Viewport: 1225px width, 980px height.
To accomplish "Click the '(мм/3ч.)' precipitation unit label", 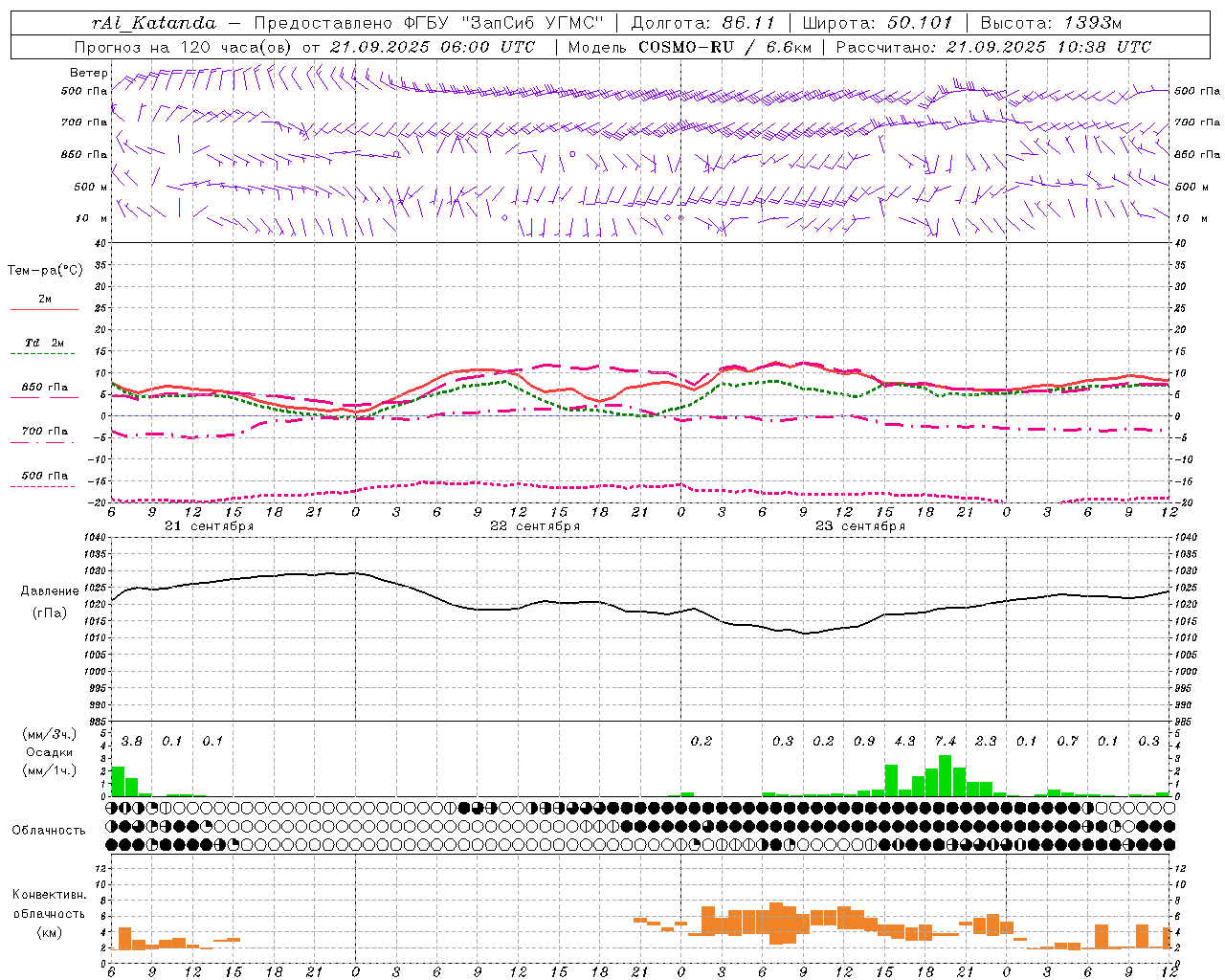I will (x=50, y=735).
